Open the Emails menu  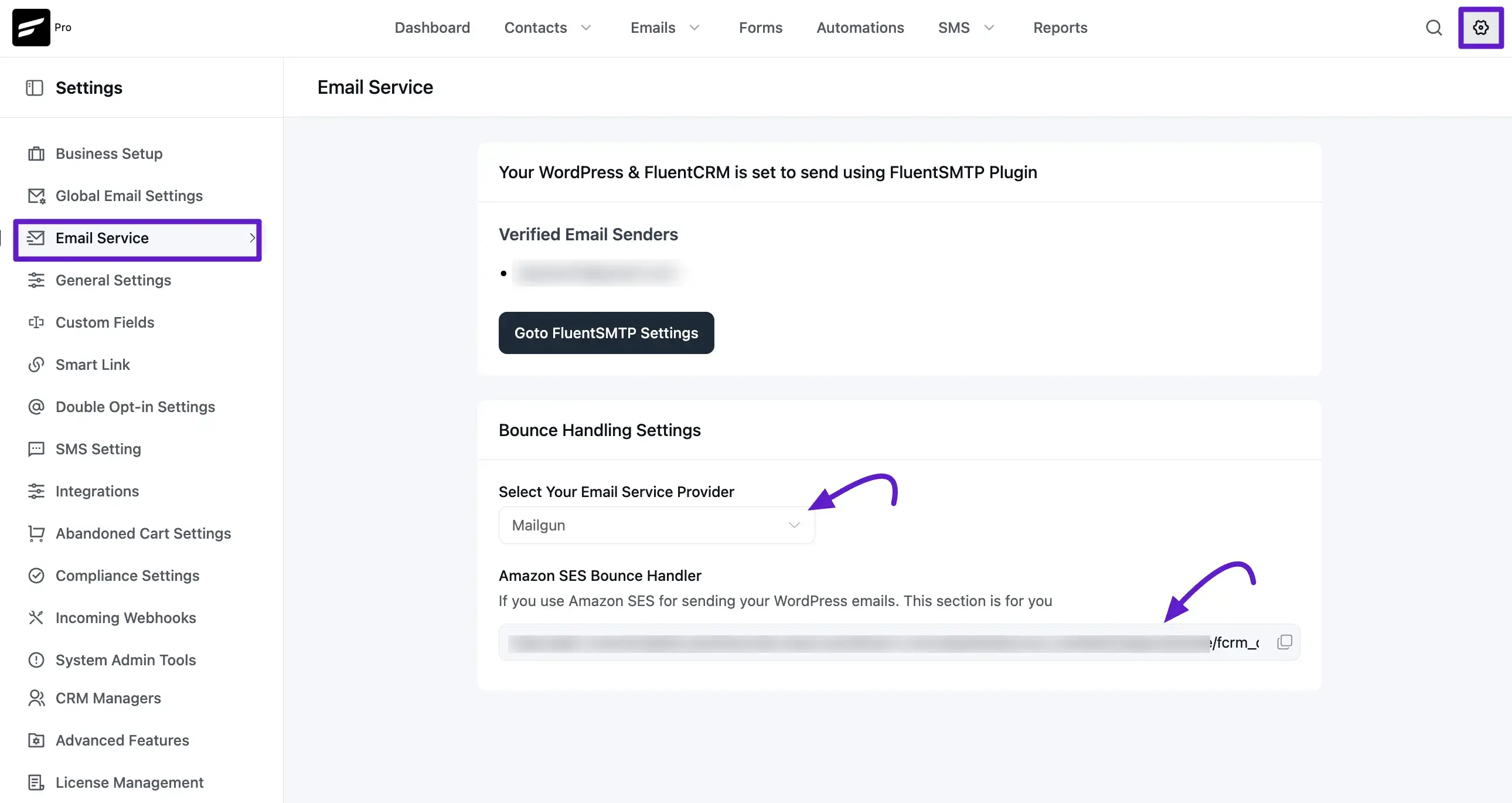tap(653, 28)
